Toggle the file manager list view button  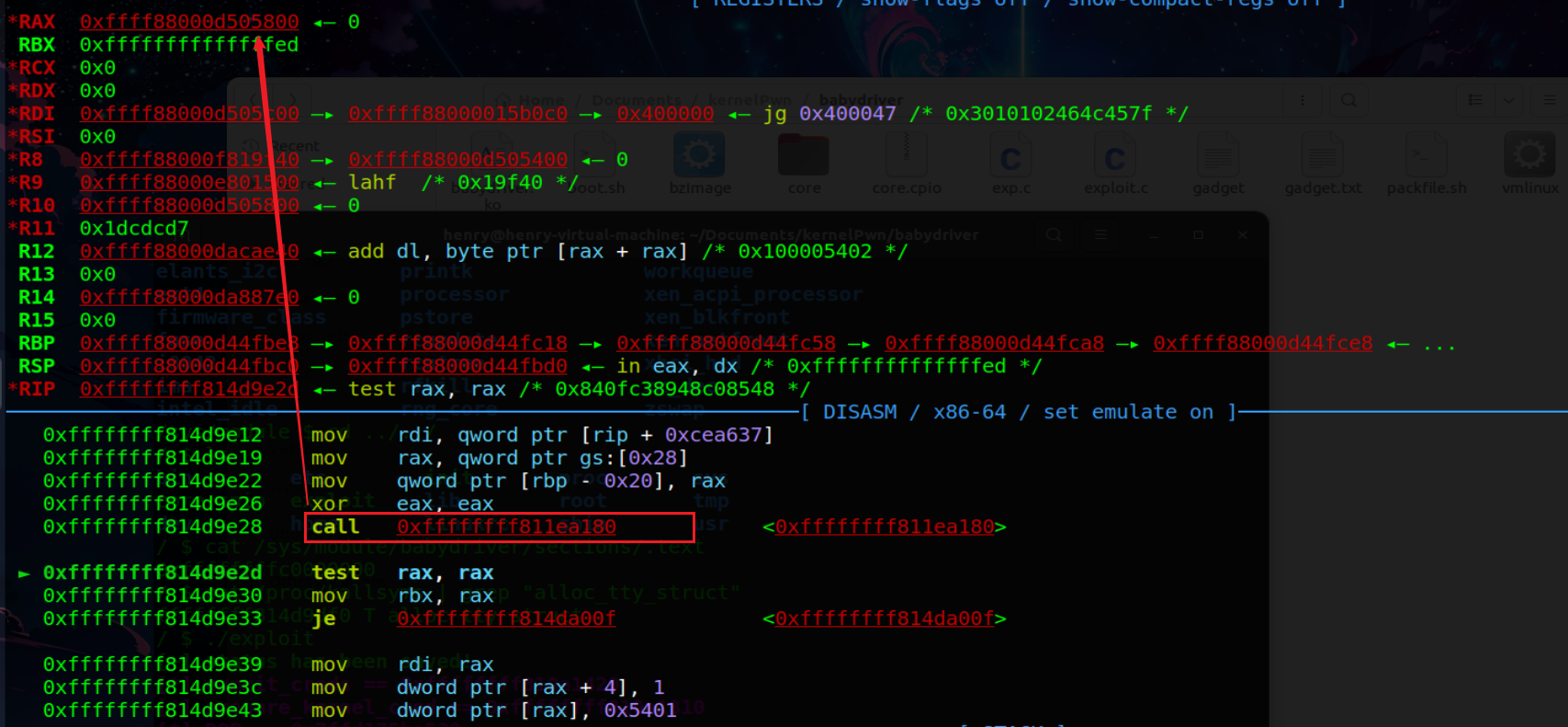pos(1475,100)
